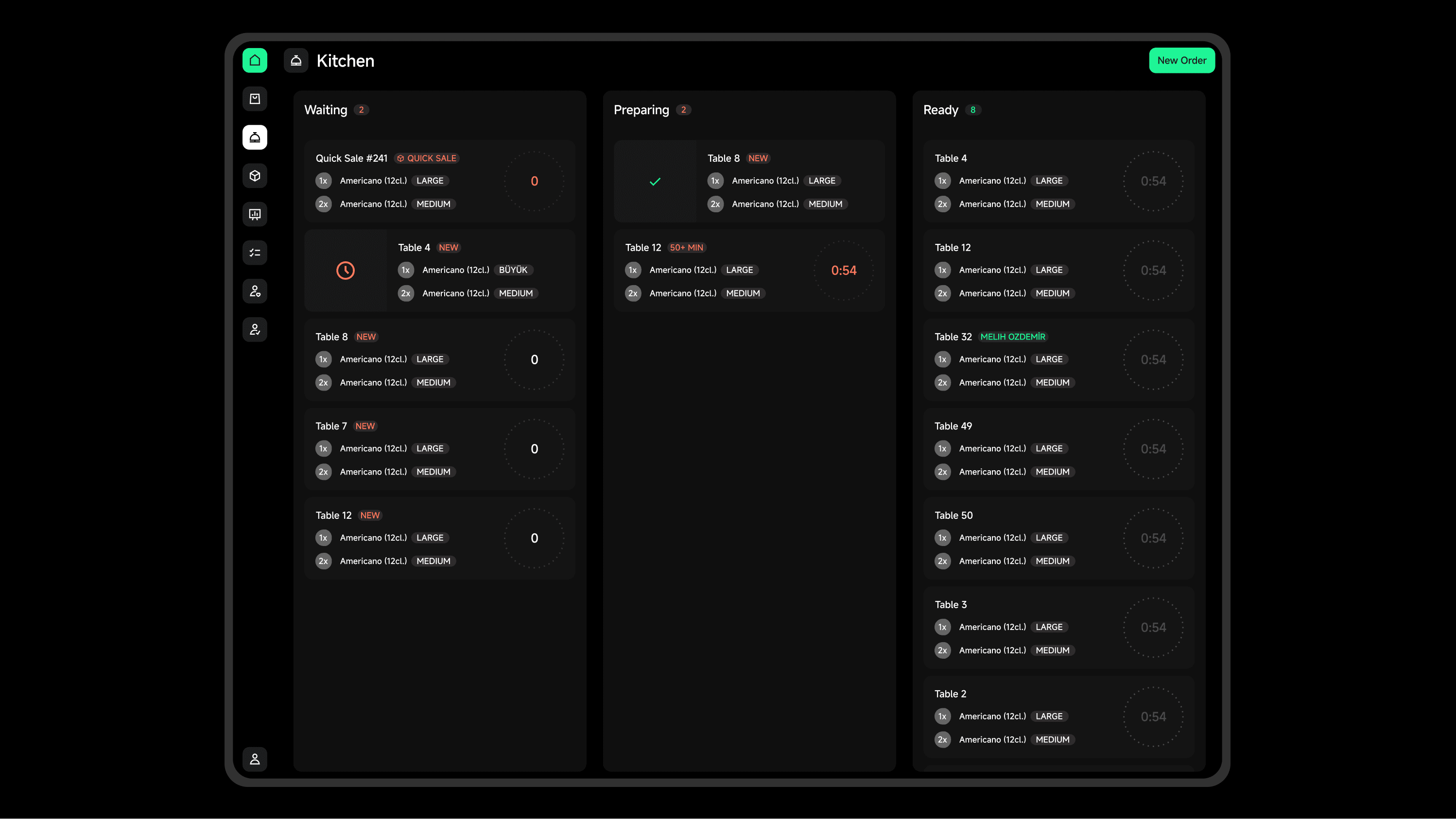Select the Ready column header

pyautogui.click(x=940, y=110)
